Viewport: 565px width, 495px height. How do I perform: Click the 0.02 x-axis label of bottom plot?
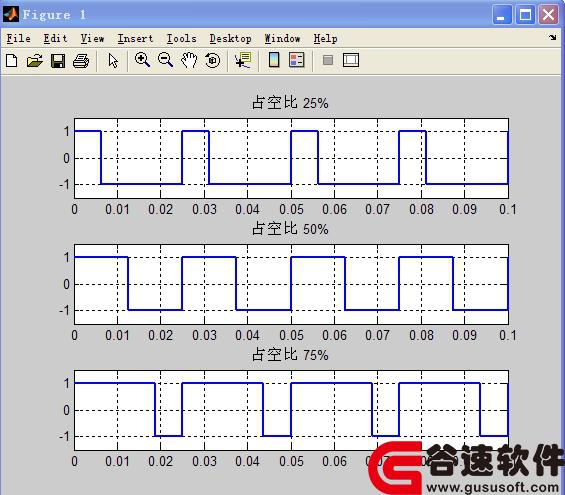(x=161, y=461)
